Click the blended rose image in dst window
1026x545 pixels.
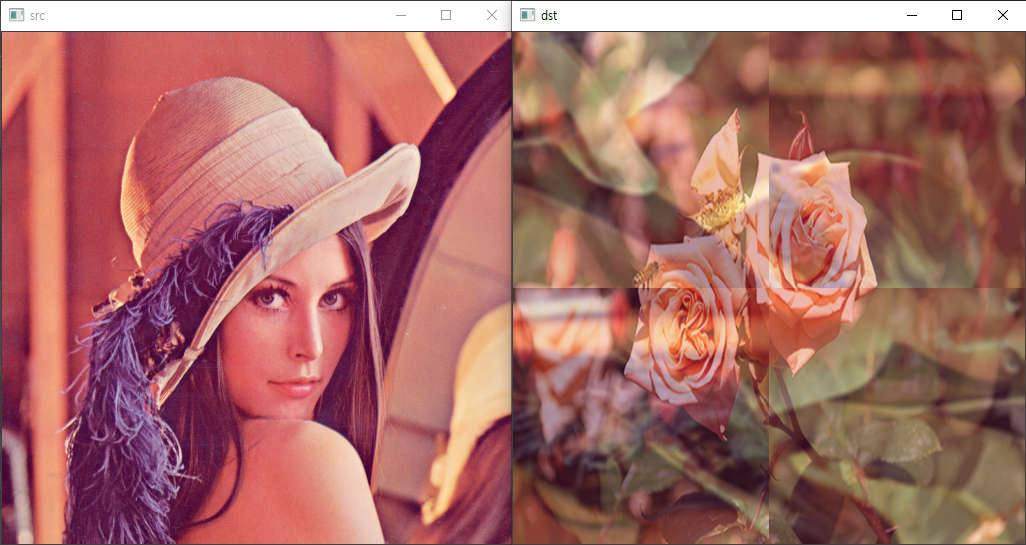769,288
